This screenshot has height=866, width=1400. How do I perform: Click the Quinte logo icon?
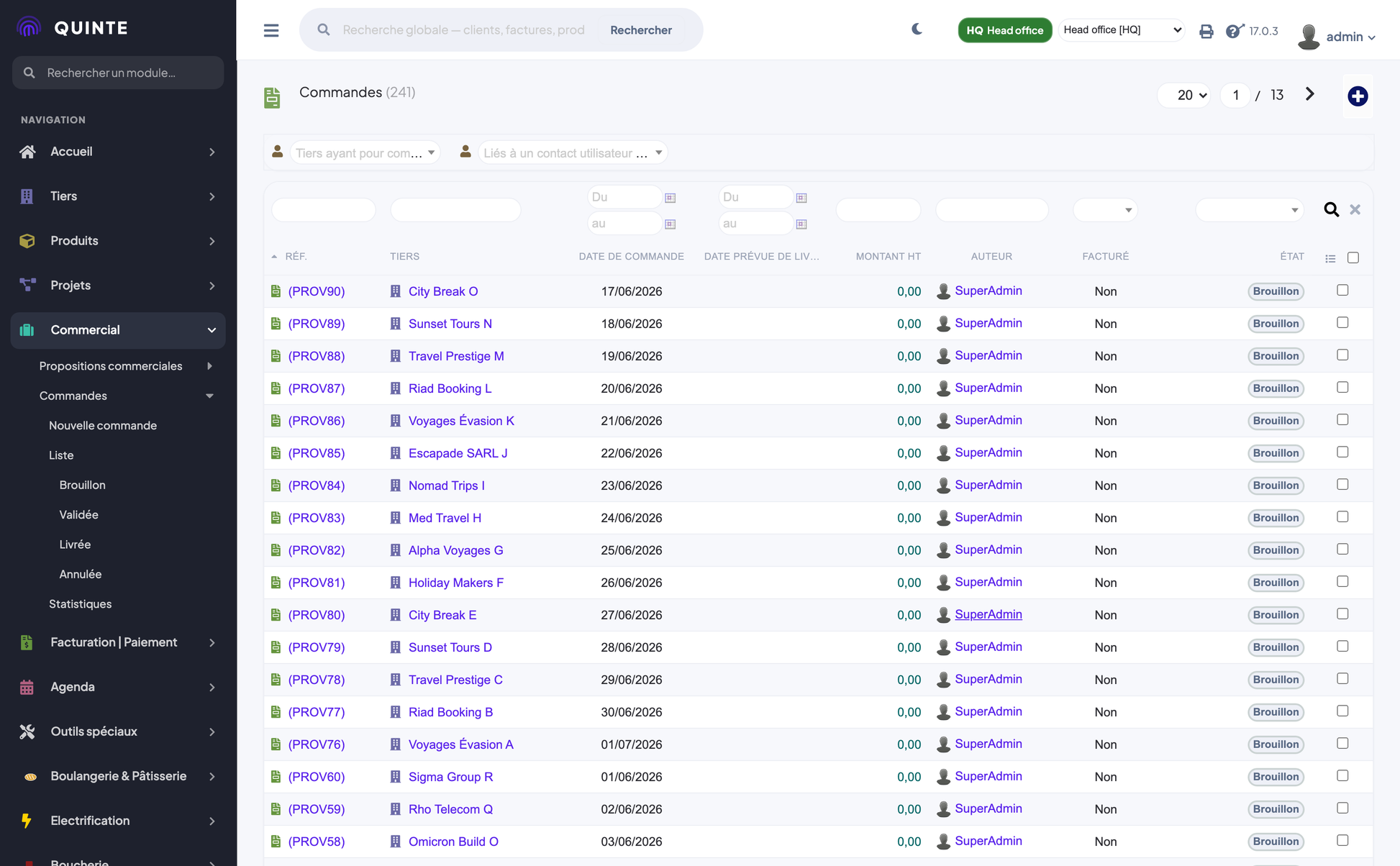[29, 27]
